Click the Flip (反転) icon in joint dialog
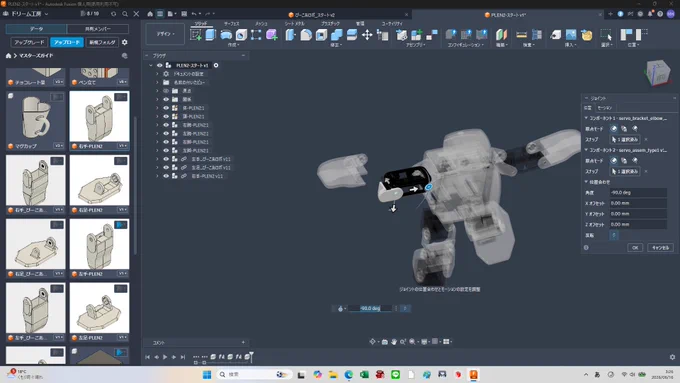This screenshot has width=680, height=383. pyautogui.click(x=614, y=235)
